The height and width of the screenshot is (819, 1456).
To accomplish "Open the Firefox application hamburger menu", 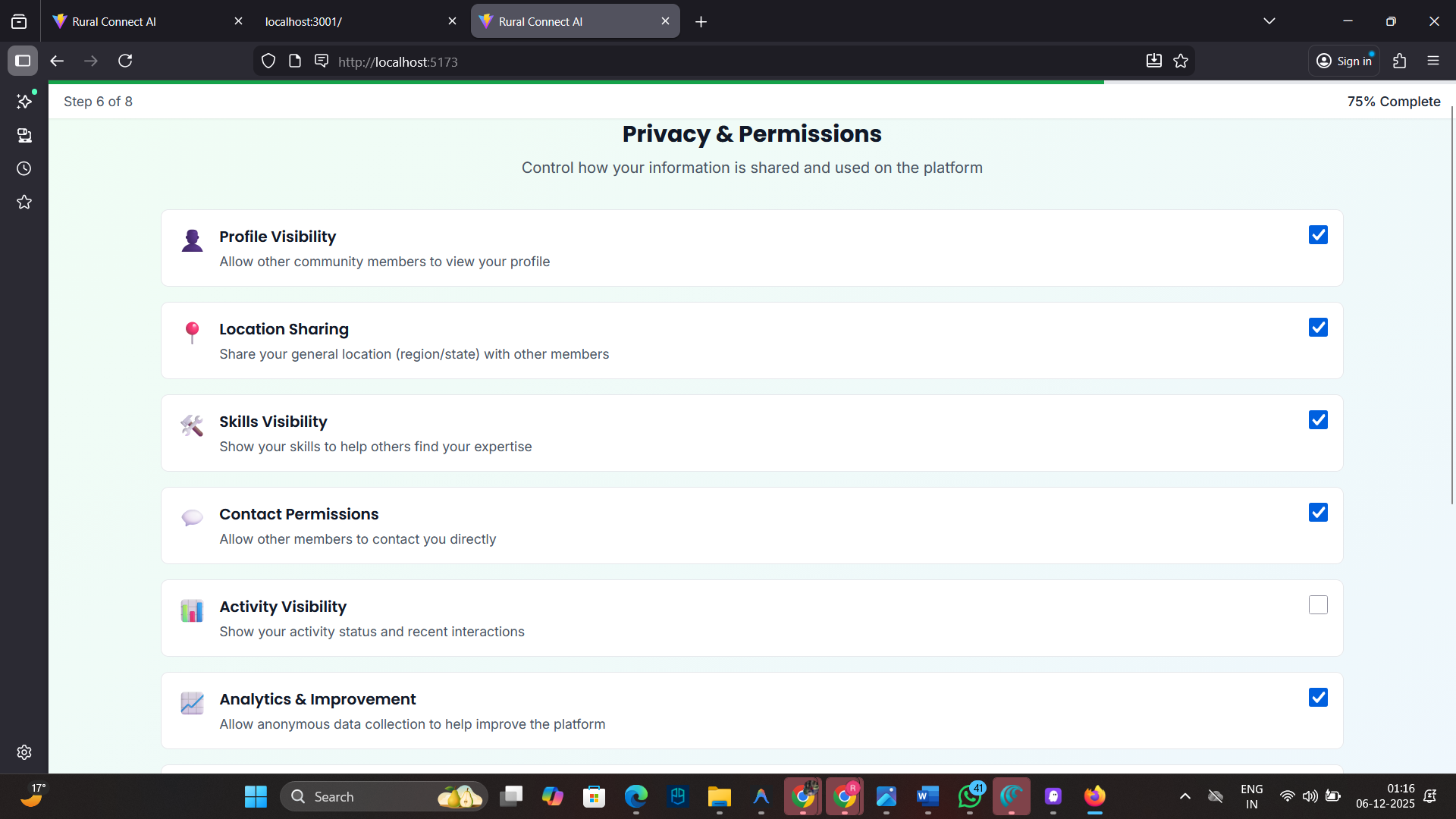I will (1432, 61).
